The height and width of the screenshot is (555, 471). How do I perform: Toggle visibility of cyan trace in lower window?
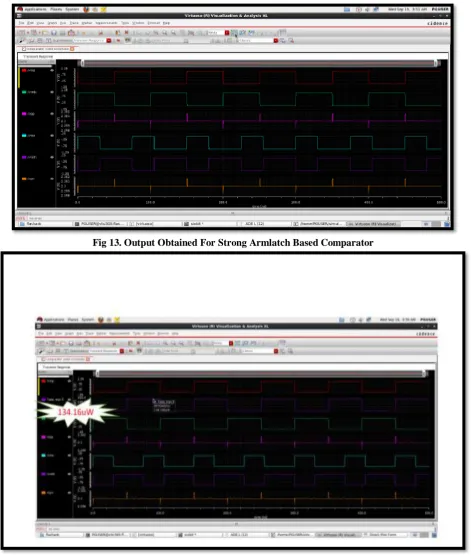(x=69, y=456)
